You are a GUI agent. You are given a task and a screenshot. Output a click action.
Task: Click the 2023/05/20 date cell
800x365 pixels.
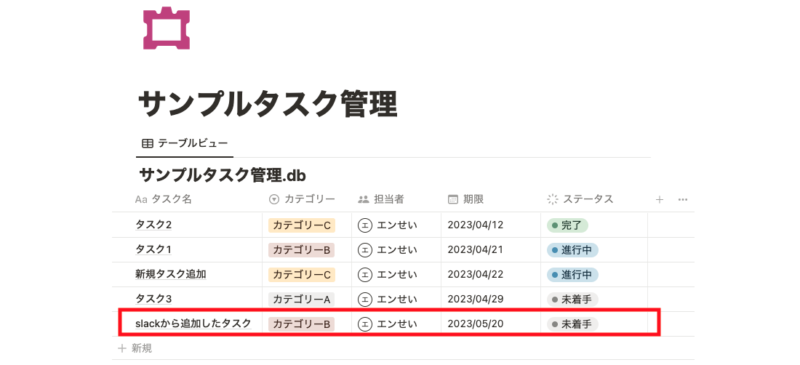pos(476,323)
